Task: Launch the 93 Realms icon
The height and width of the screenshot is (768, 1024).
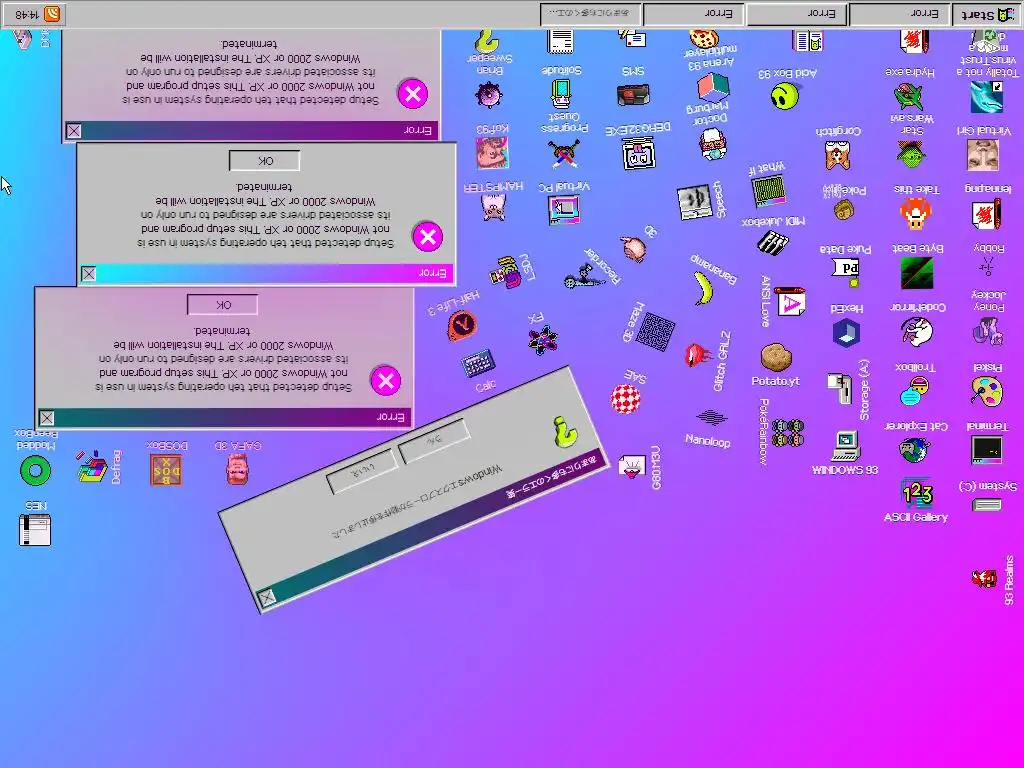Action: click(x=984, y=579)
